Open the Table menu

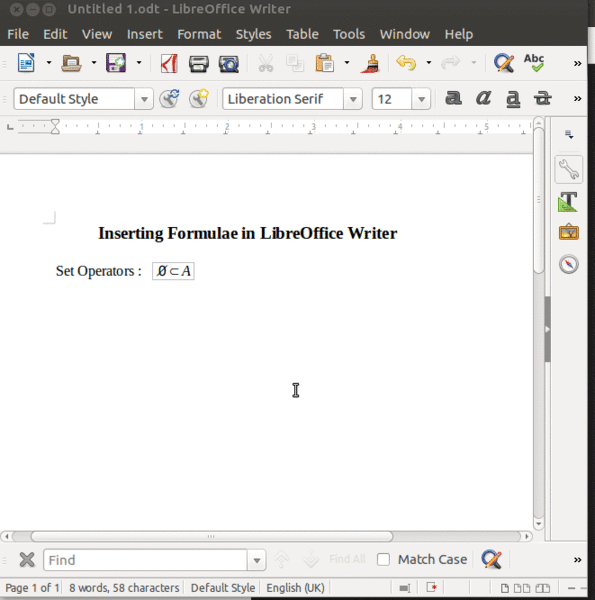click(x=302, y=34)
